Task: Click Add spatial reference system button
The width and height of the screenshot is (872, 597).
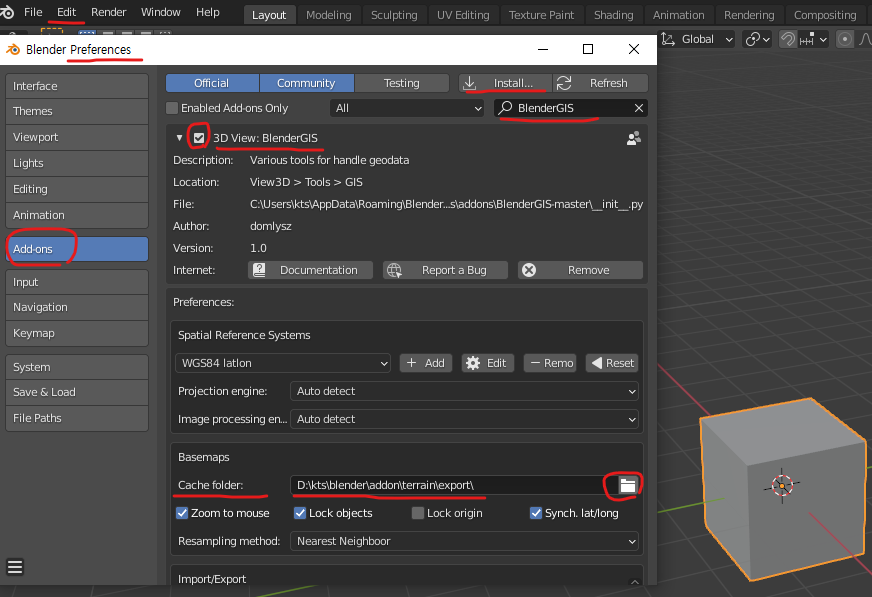Action: (425, 363)
